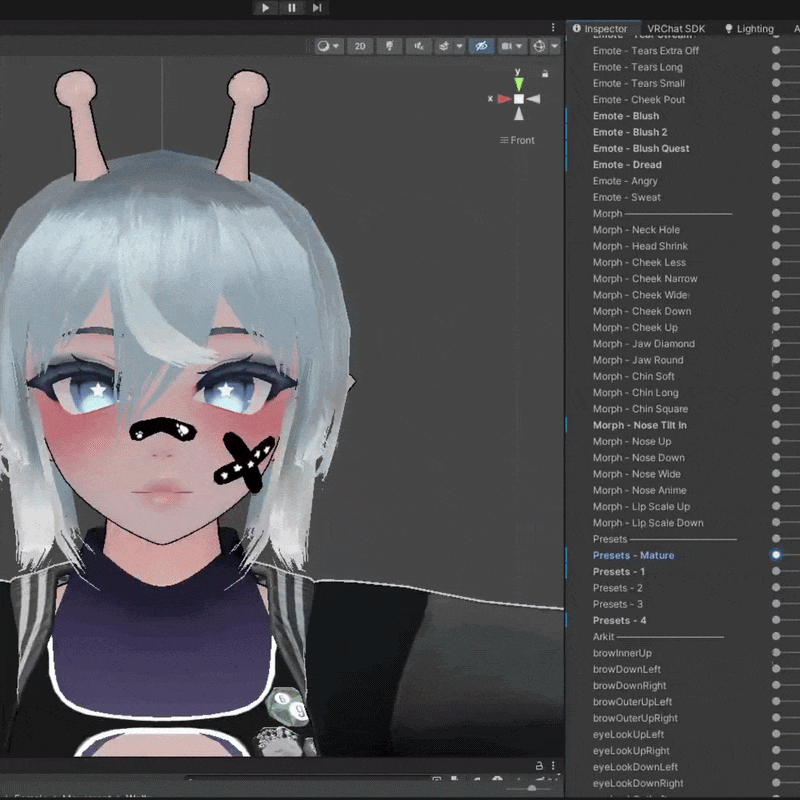Switch to the VRChat SDK tab
This screenshot has height=800, width=800.
(x=676, y=29)
